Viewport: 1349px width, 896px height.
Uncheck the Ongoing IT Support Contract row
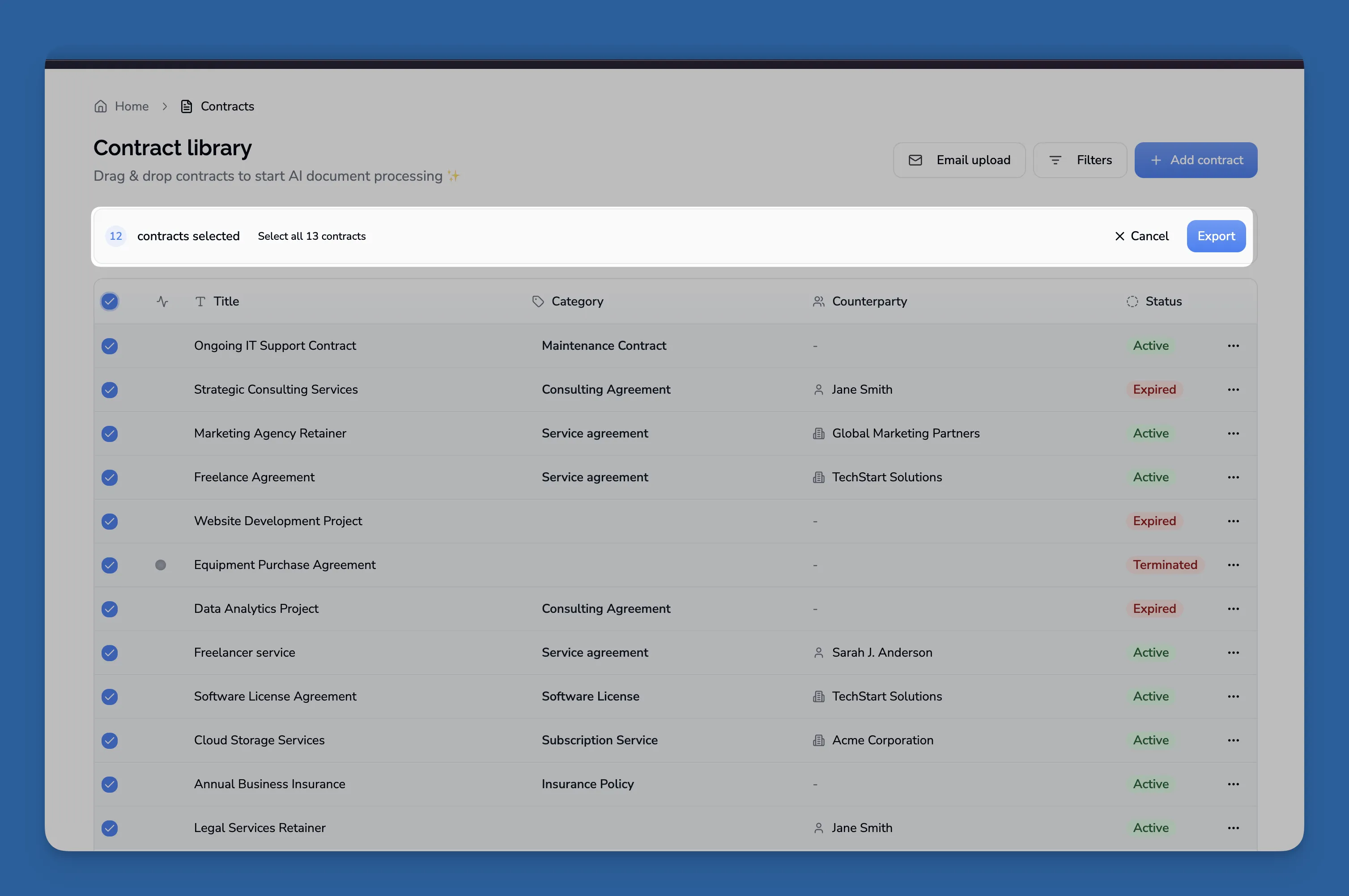coord(109,346)
